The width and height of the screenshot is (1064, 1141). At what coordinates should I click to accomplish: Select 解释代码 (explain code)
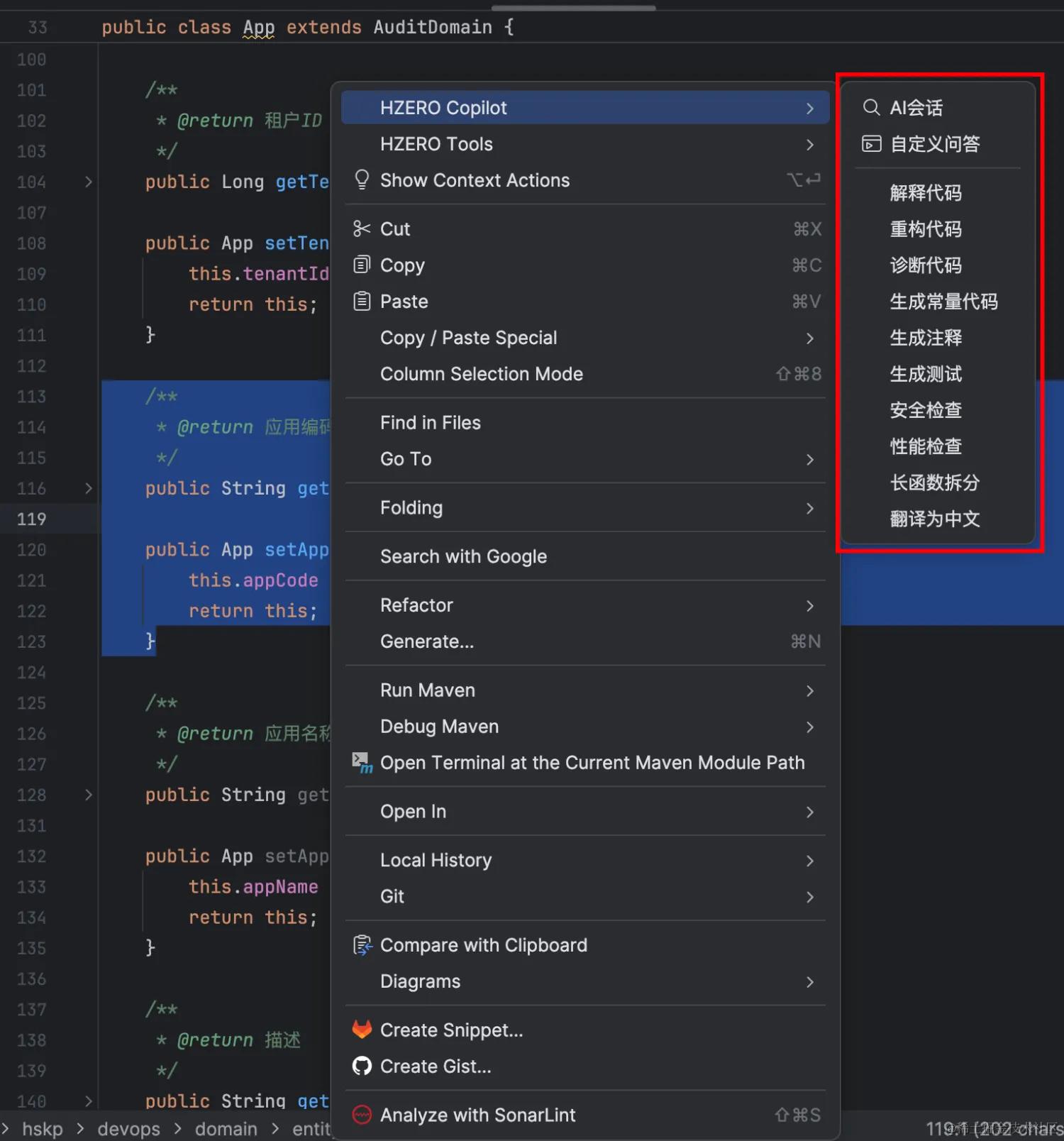tap(938, 192)
